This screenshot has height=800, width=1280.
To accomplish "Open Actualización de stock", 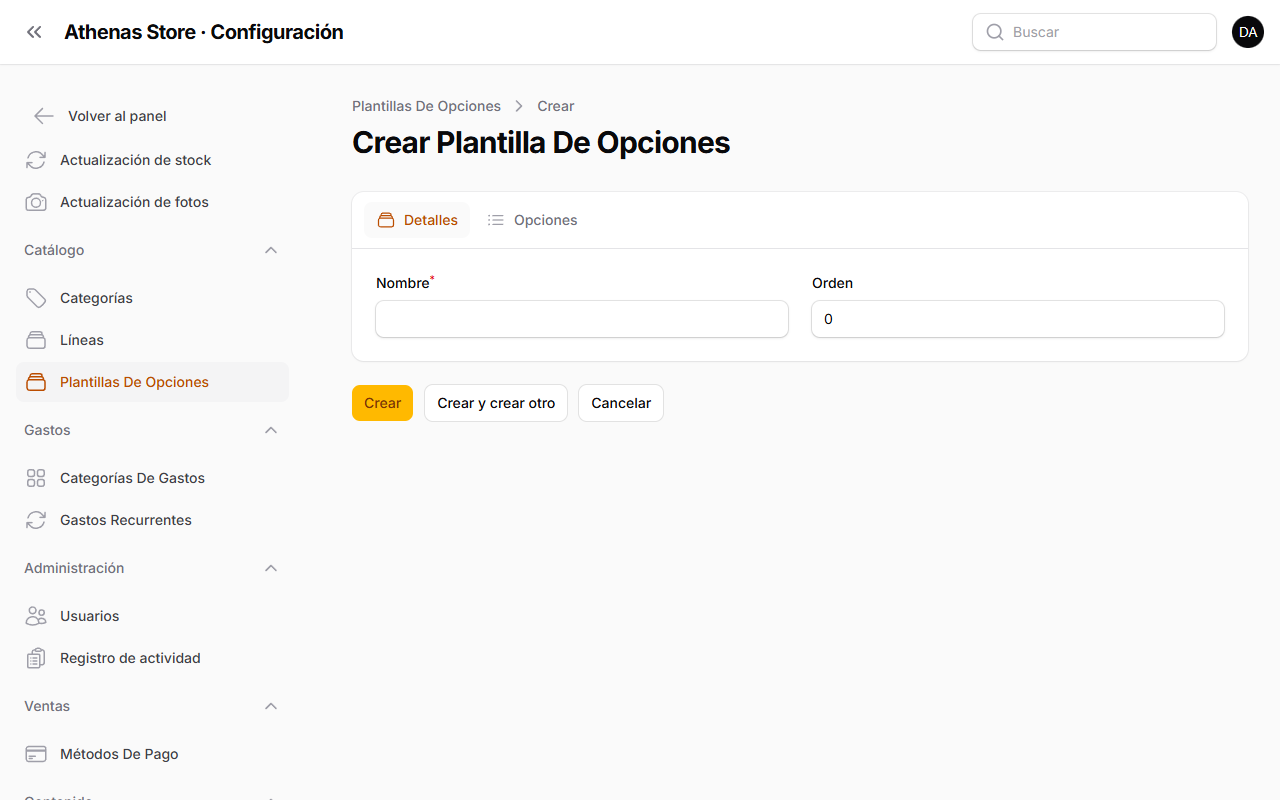I will pos(152,160).
